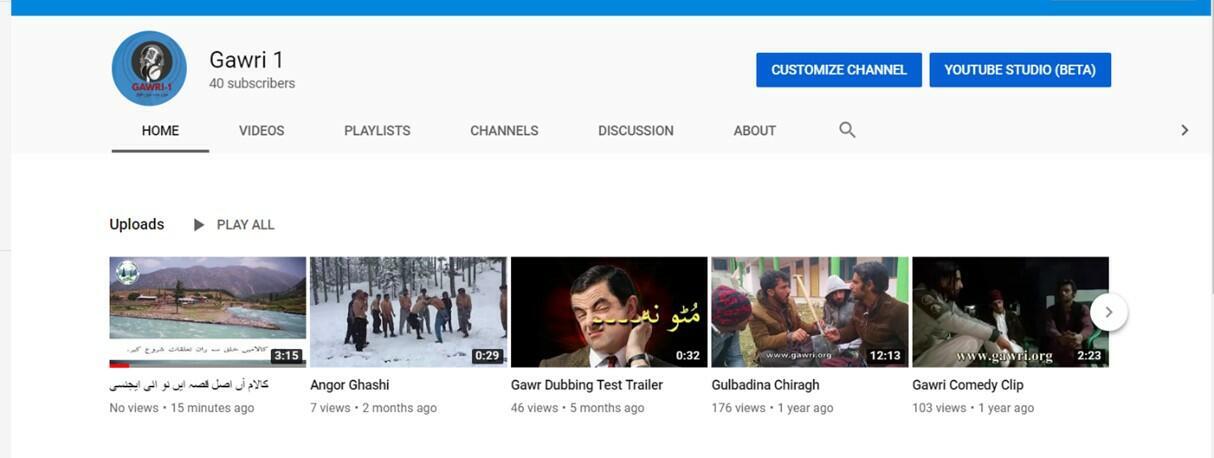Open Gulbadina Chiragh video title
The image size is (1214, 458).
click(x=765, y=385)
